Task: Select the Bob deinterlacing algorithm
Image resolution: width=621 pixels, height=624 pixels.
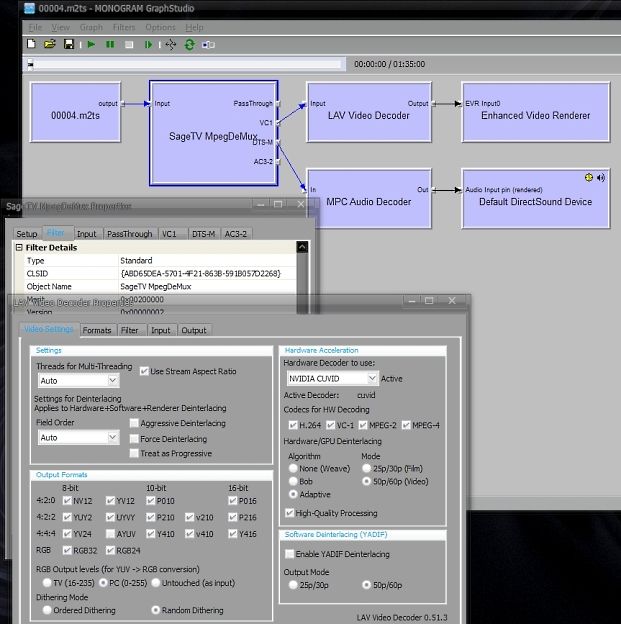Action: tap(293, 480)
